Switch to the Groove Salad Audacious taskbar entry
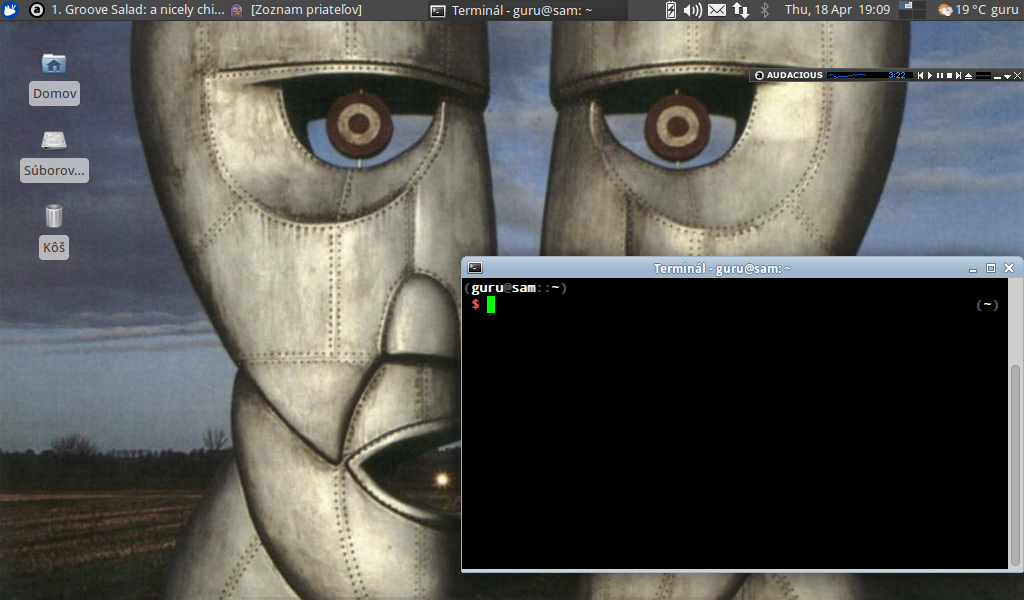 [x=127, y=10]
